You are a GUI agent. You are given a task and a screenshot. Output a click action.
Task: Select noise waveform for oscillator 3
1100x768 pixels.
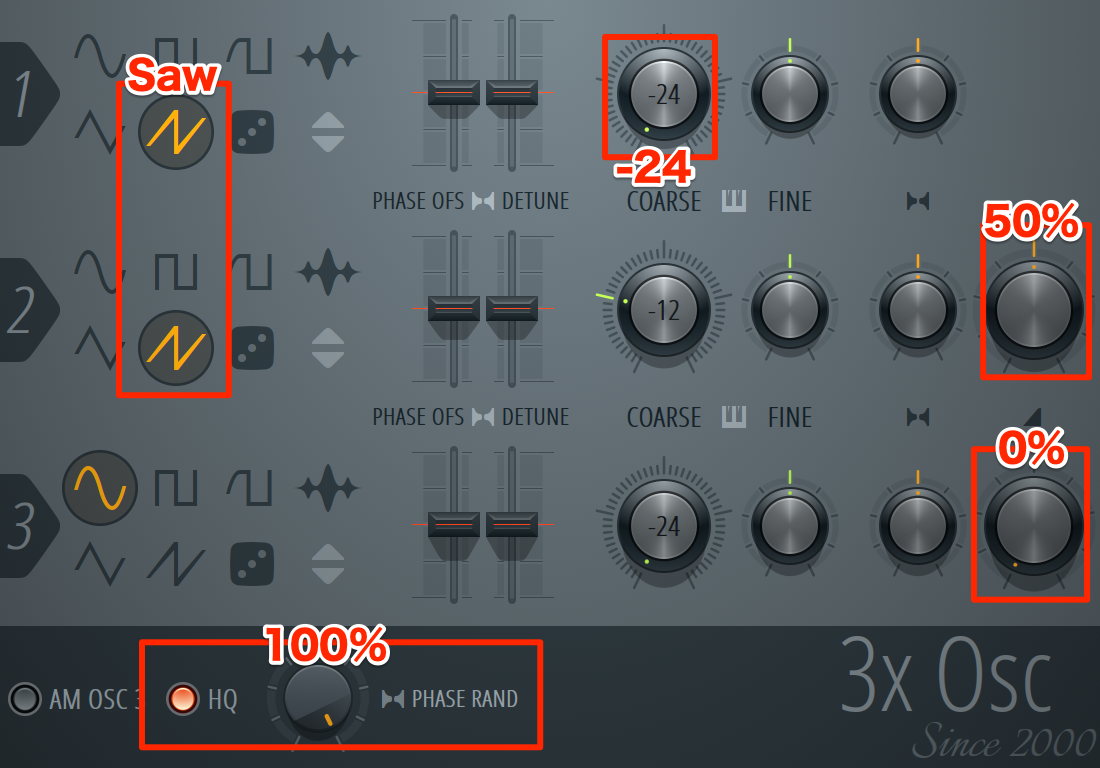pyautogui.click(x=328, y=487)
